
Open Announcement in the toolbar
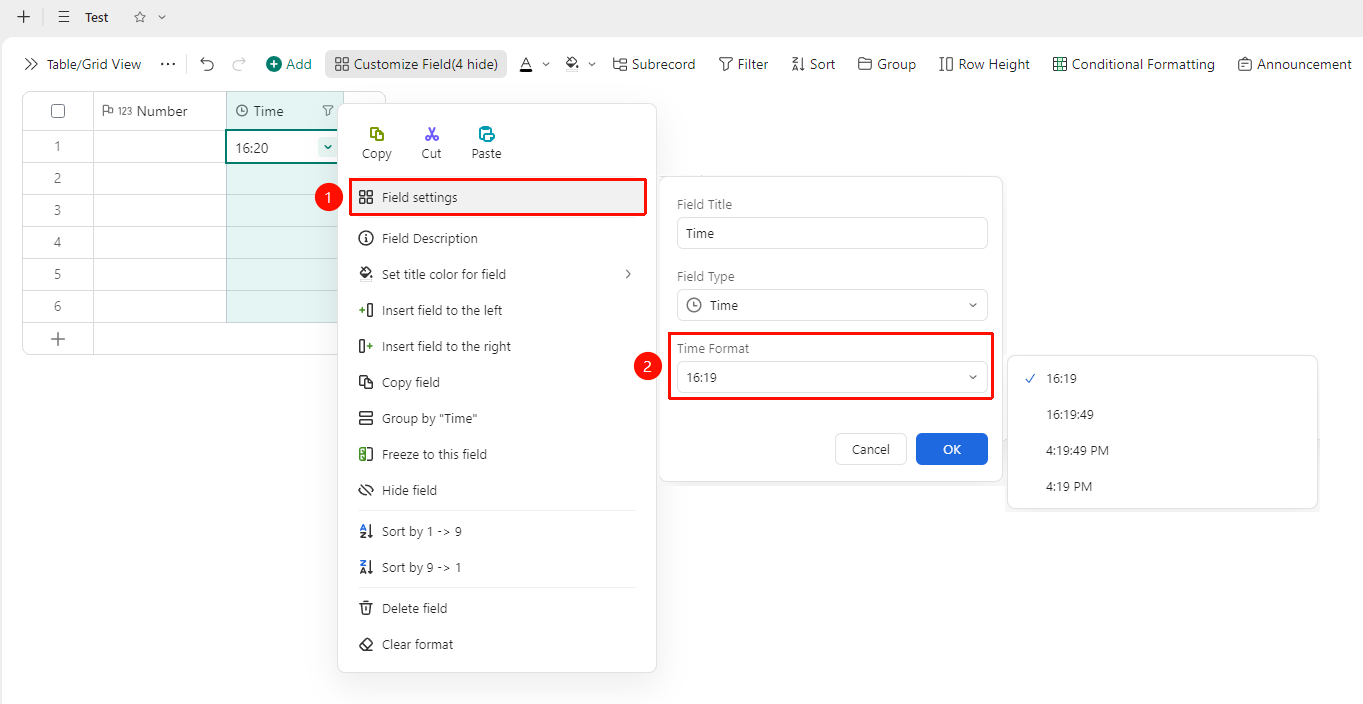click(1295, 64)
